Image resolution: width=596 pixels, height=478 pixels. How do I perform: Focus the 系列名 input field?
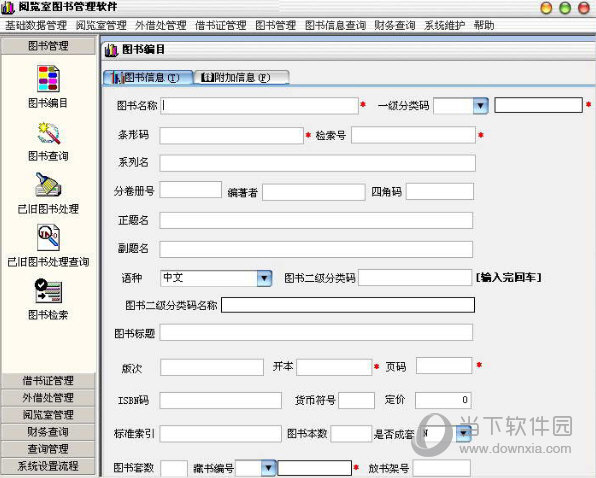pyautogui.click(x=317, y=163)
